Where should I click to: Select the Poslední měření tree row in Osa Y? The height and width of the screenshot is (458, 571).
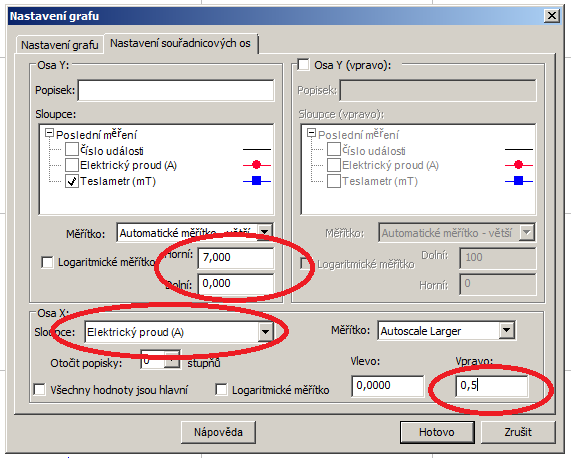[x=97, y=135]
